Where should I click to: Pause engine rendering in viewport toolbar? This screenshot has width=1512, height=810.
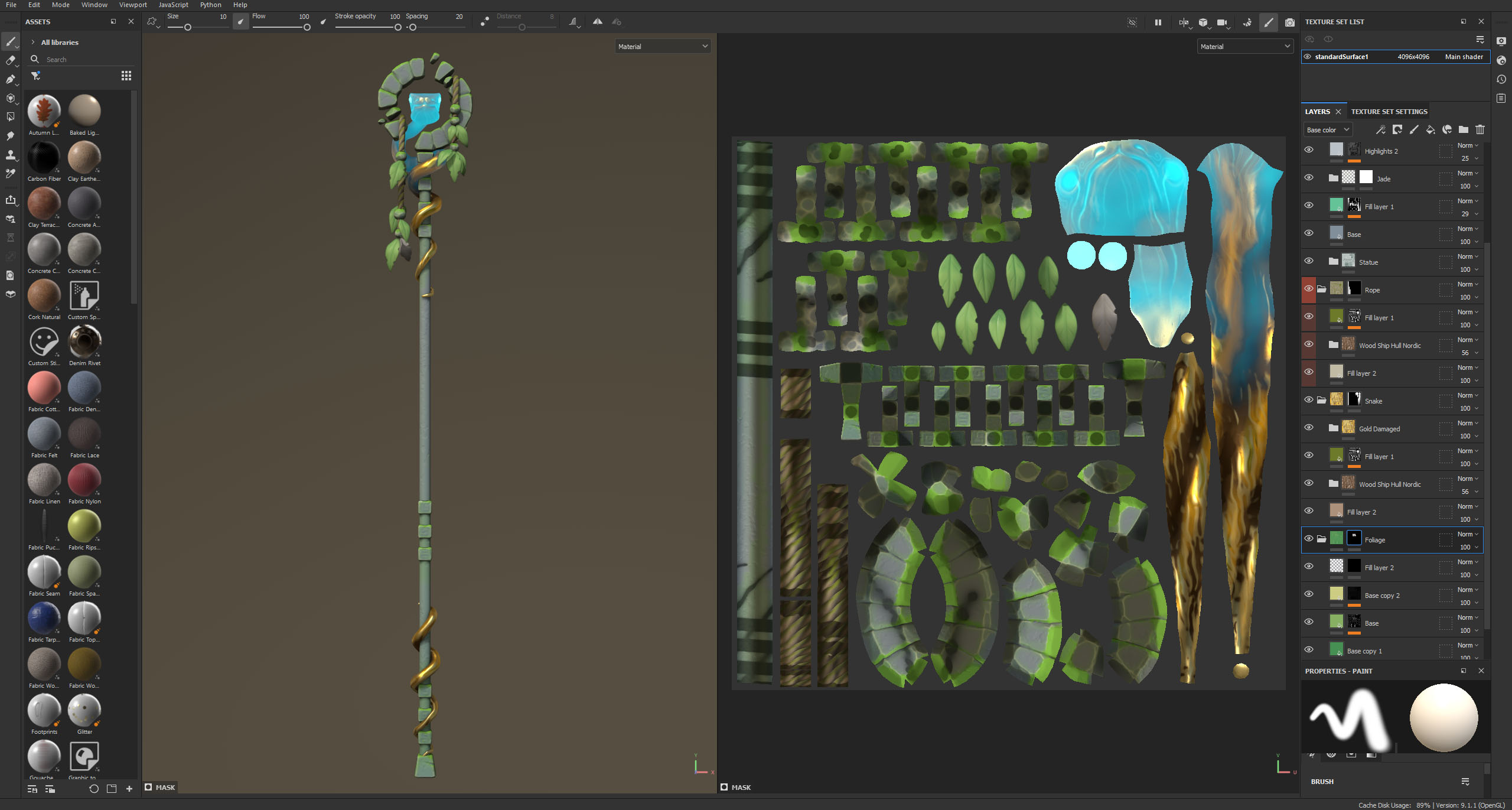[x=1158, y=22]
